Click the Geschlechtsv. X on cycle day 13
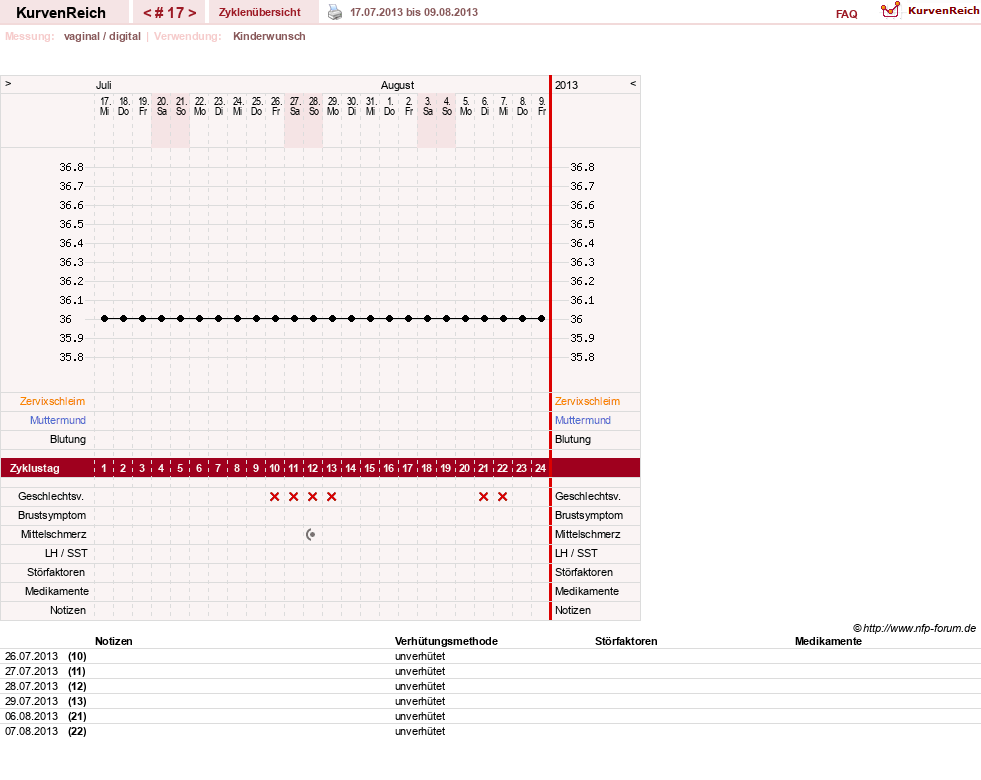981x780 pixels. point(332,497)
